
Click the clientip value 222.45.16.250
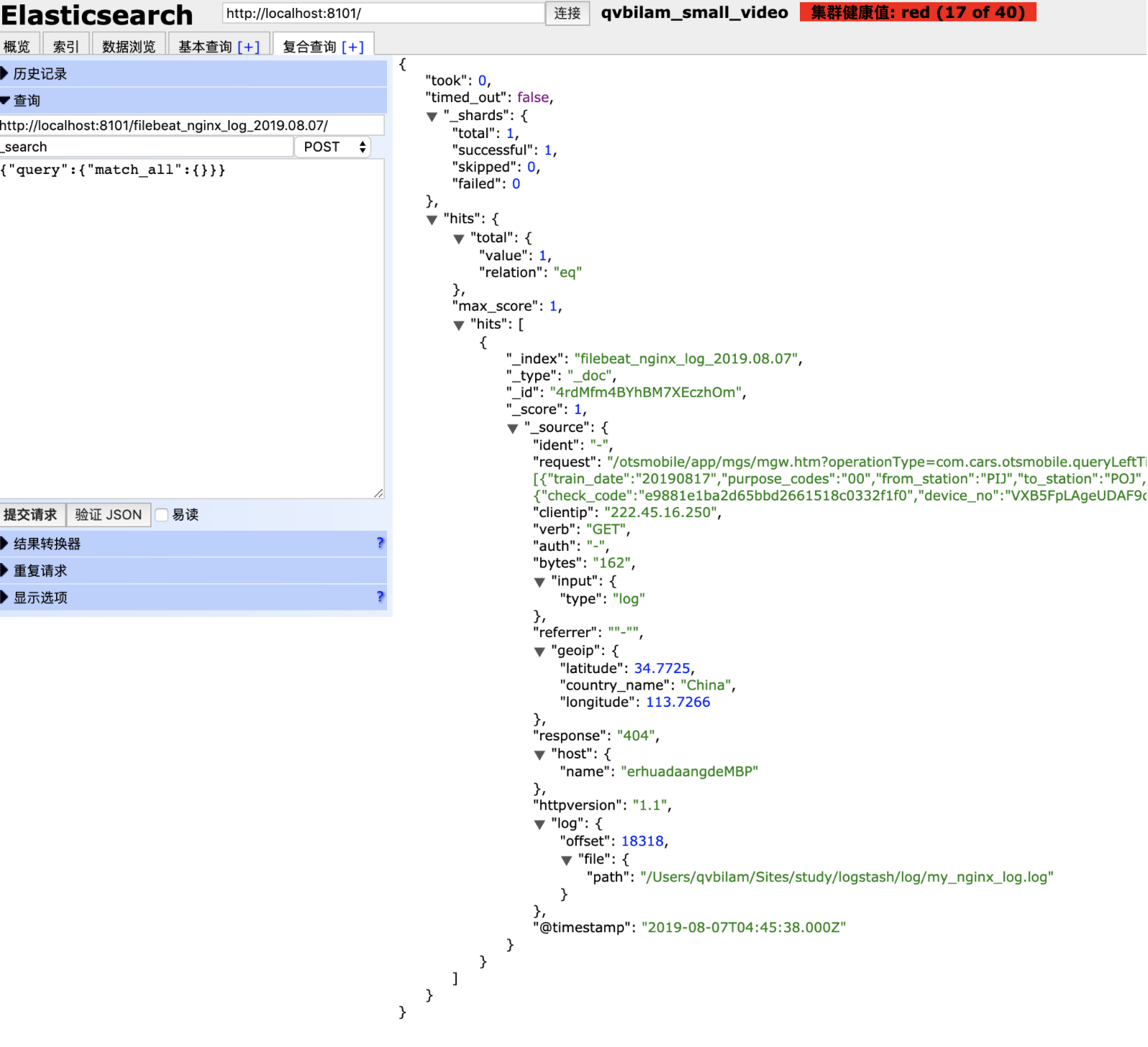[x=660, y=513]
